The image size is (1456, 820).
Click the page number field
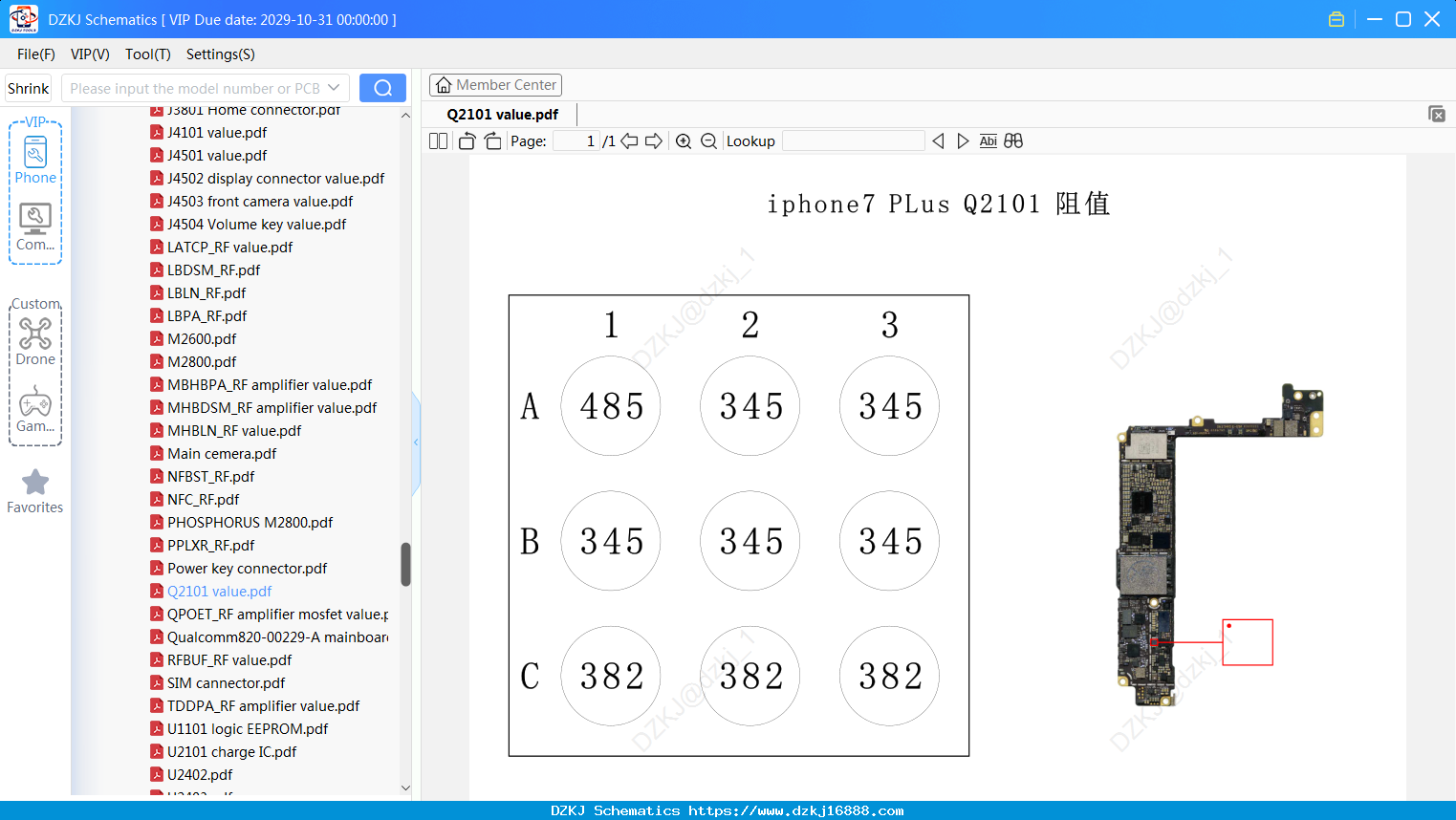click(x=576, y=140)
